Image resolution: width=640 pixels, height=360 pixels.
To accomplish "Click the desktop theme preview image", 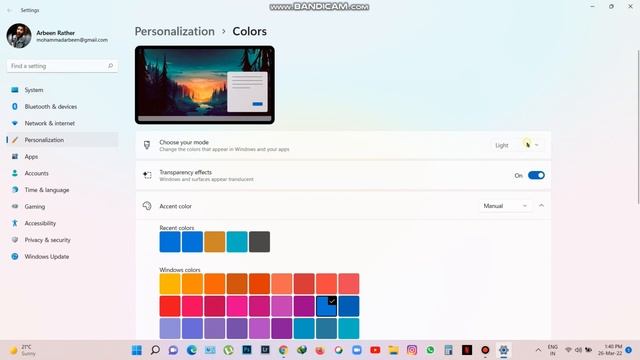I will 204,85.
